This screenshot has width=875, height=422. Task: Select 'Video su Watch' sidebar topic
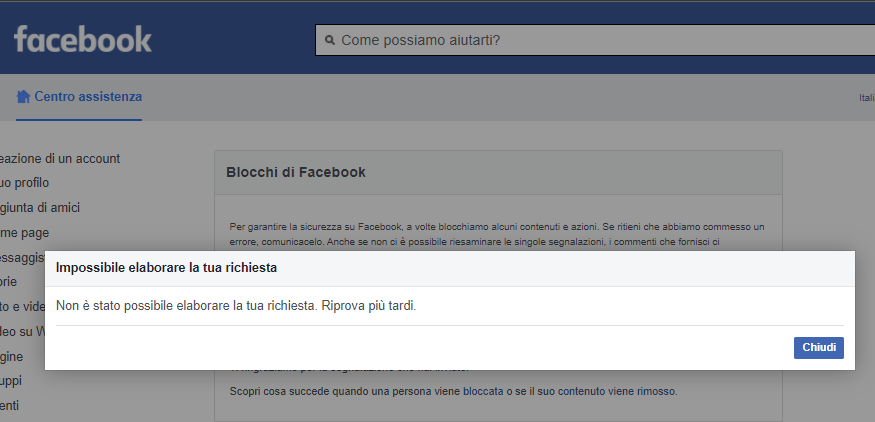point(22,332)
